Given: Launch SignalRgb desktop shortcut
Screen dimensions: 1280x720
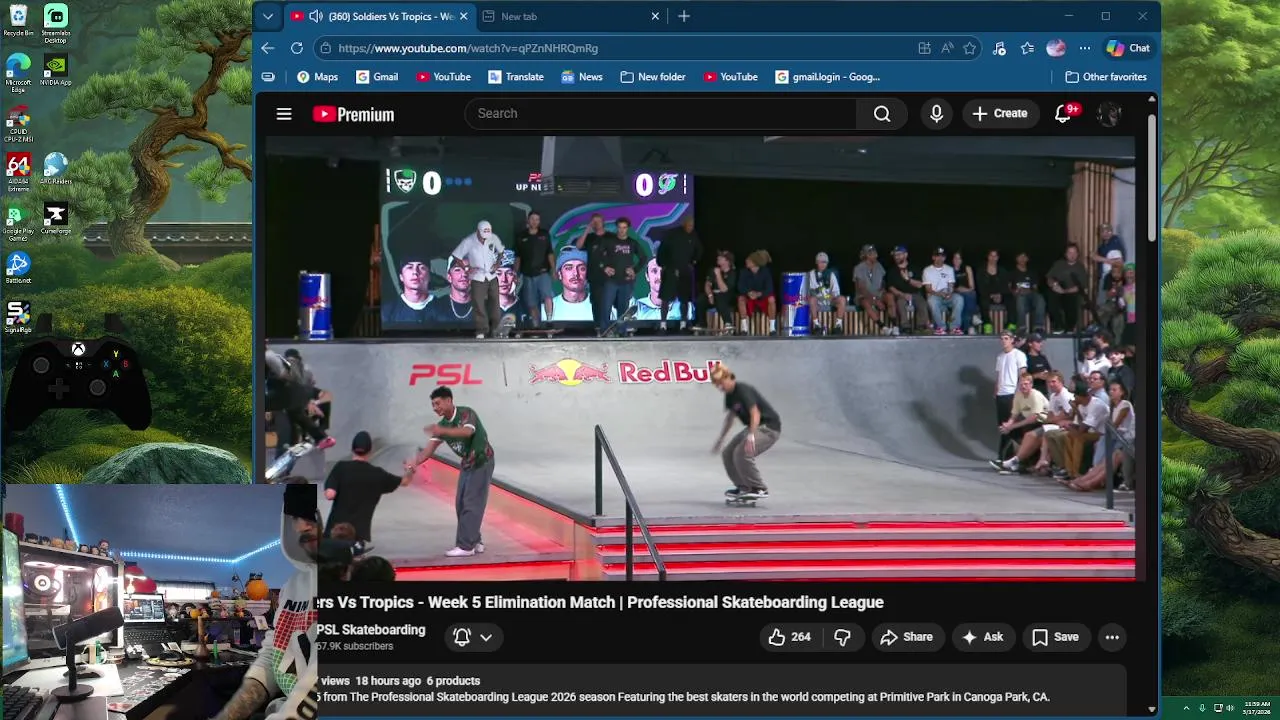Looking at the screenshot, I should [18, 317].
